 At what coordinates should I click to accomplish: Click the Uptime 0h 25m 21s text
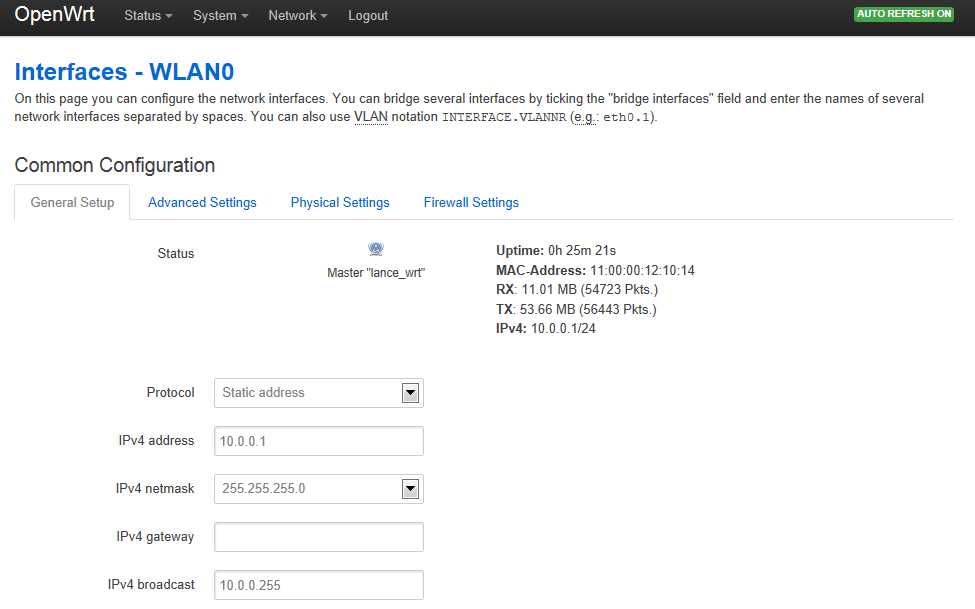pos(556,250)
